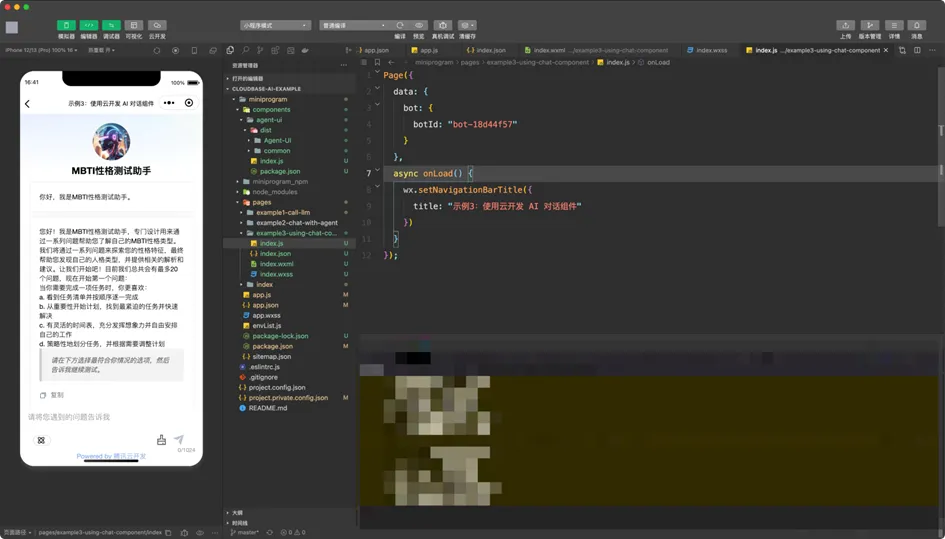The width and height of the screenshot is (945, 539).
Task: Toggle the 可视化 visual panel button
Action: pos(134,25)
